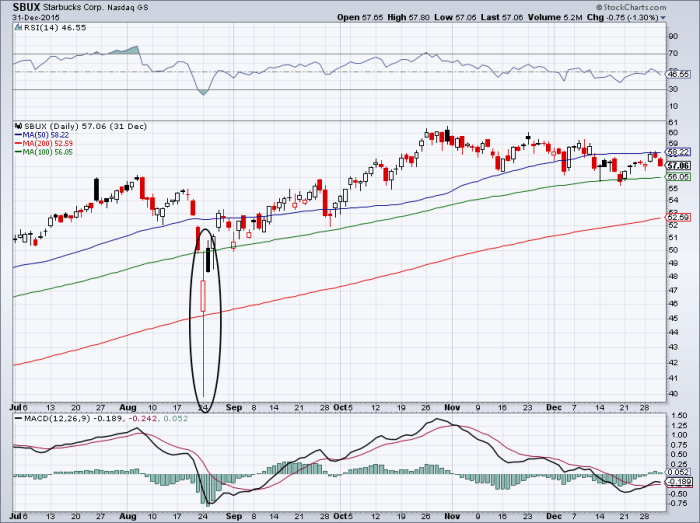This screenshot has width=700, height=523.
Task: Click the black 57.06 last price tag
Action: (x=678, y=166)
